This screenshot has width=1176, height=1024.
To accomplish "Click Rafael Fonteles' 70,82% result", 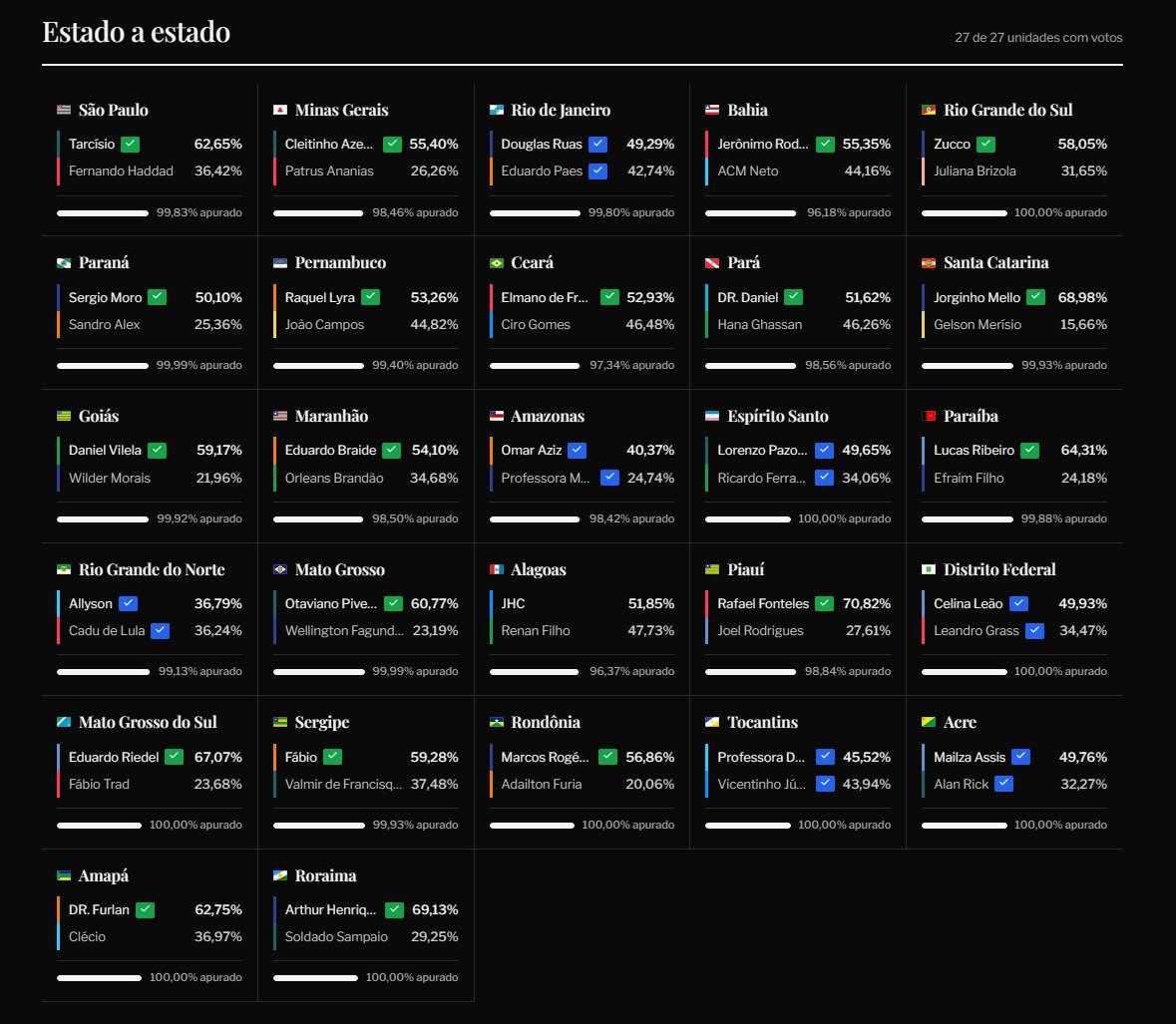I will tap(866, 603).
